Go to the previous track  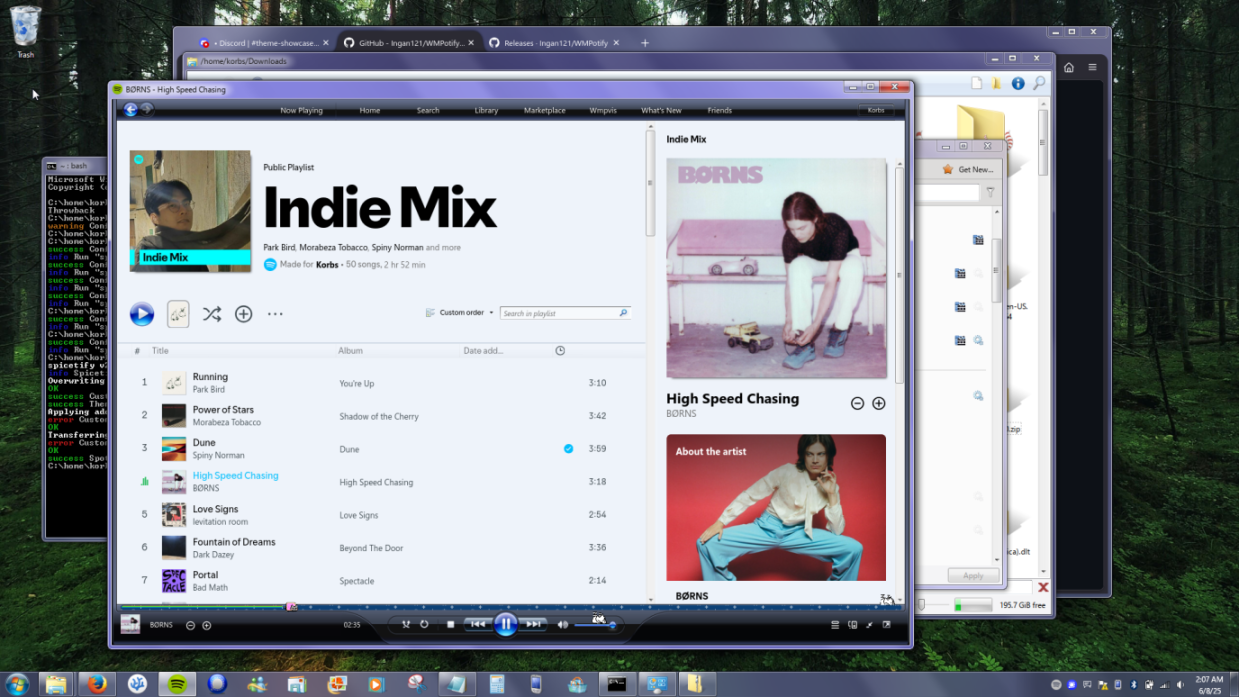477,624
